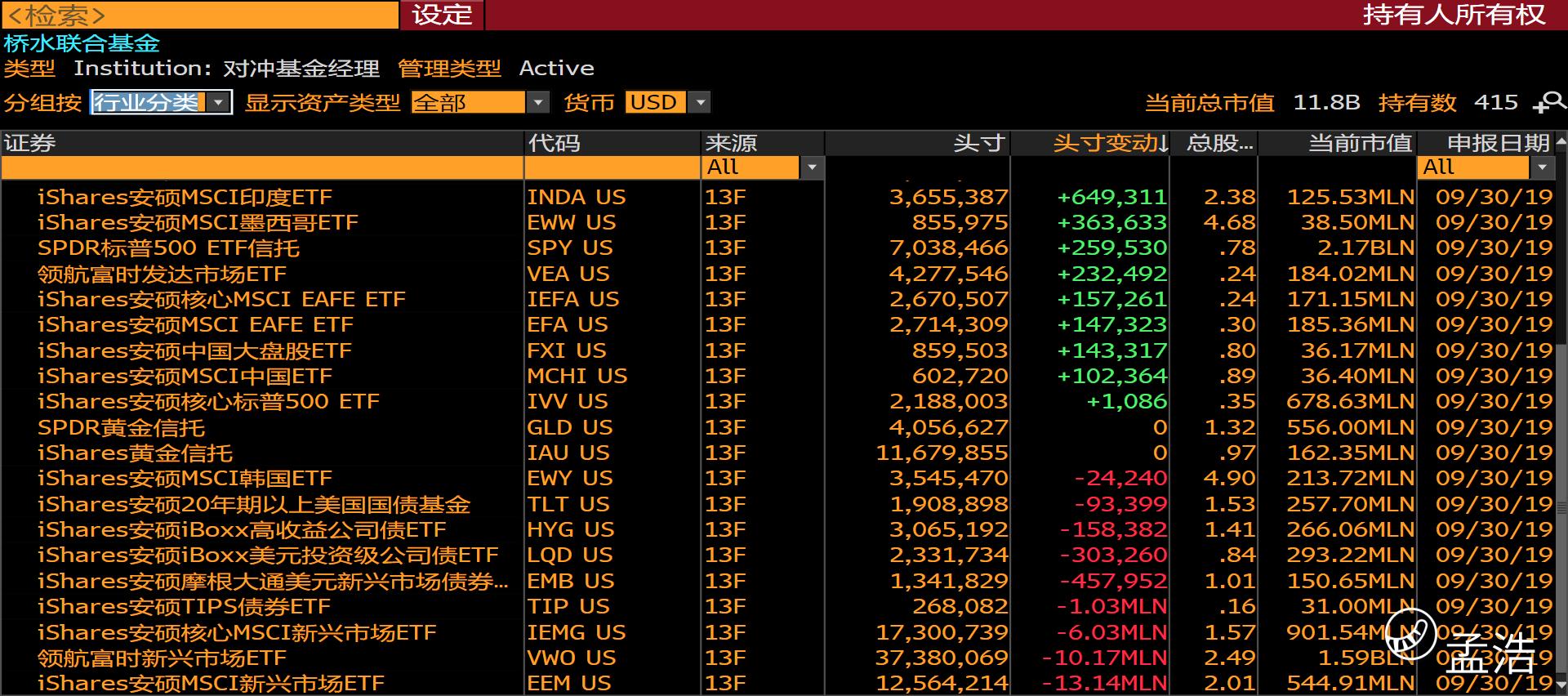Select the iShares安硕核心MSCI新兴市场ETF row
Viewport: 1568px width, 696px height.
pyautogui.click(x=778, y=632)
